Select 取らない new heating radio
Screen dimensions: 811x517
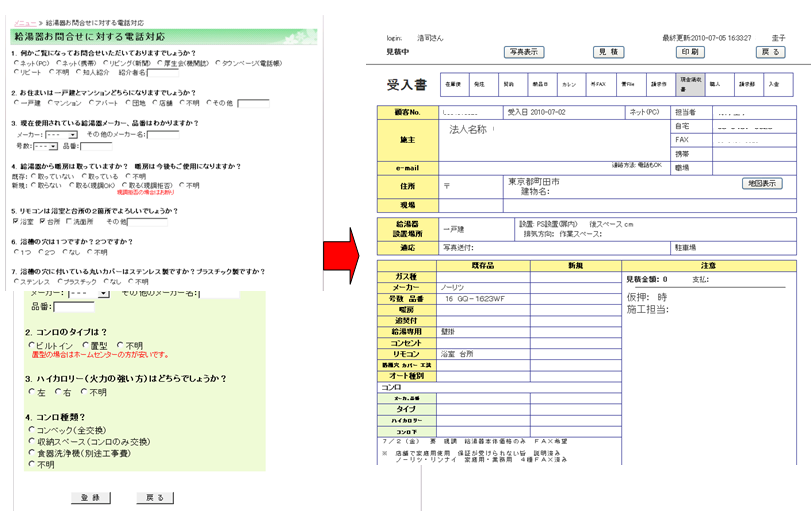[34, 185]
